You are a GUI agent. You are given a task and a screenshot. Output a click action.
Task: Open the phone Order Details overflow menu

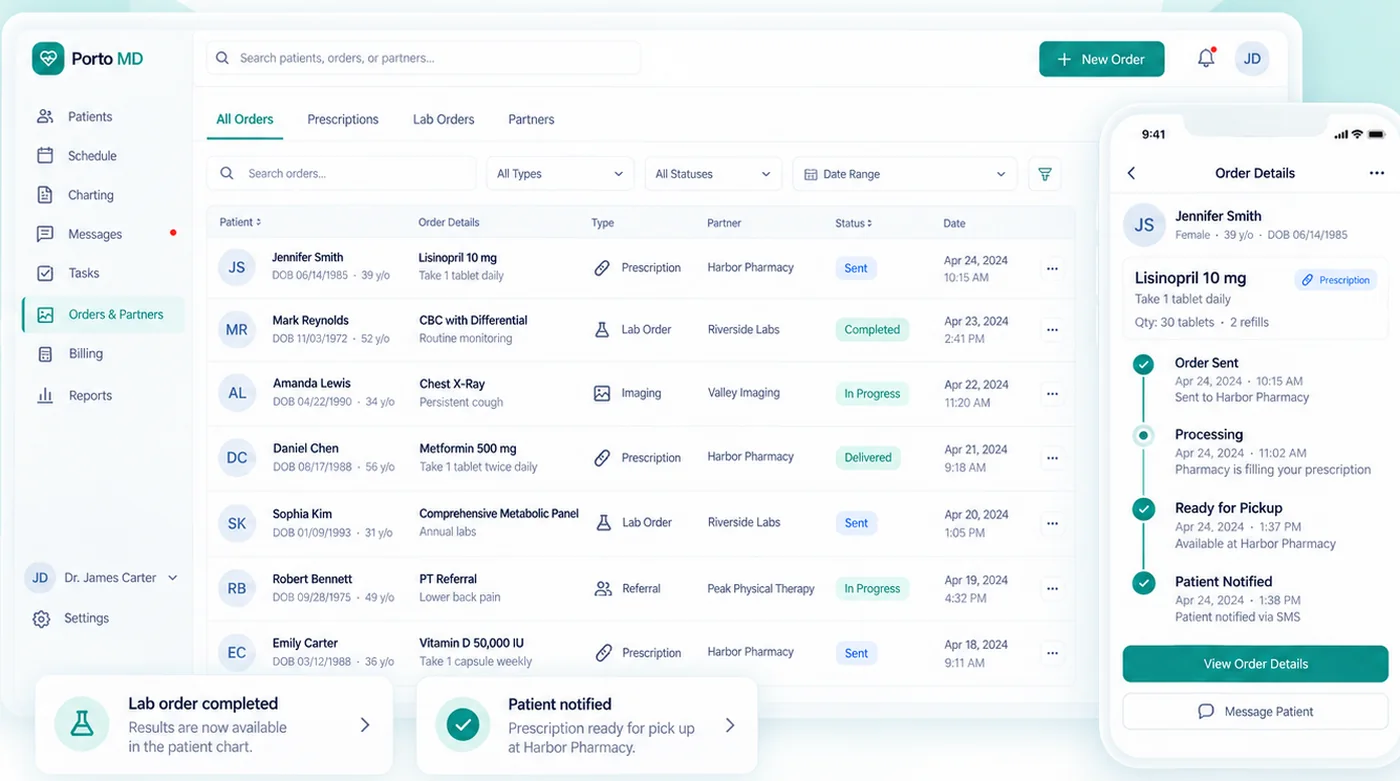coord(1377,173)
